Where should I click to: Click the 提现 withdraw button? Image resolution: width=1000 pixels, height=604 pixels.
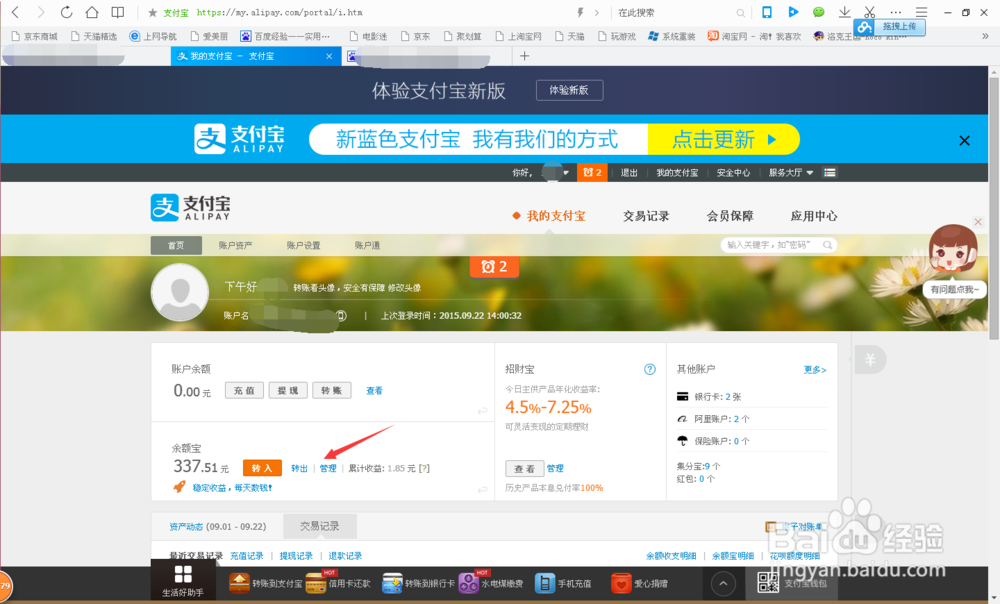[288, 390]
